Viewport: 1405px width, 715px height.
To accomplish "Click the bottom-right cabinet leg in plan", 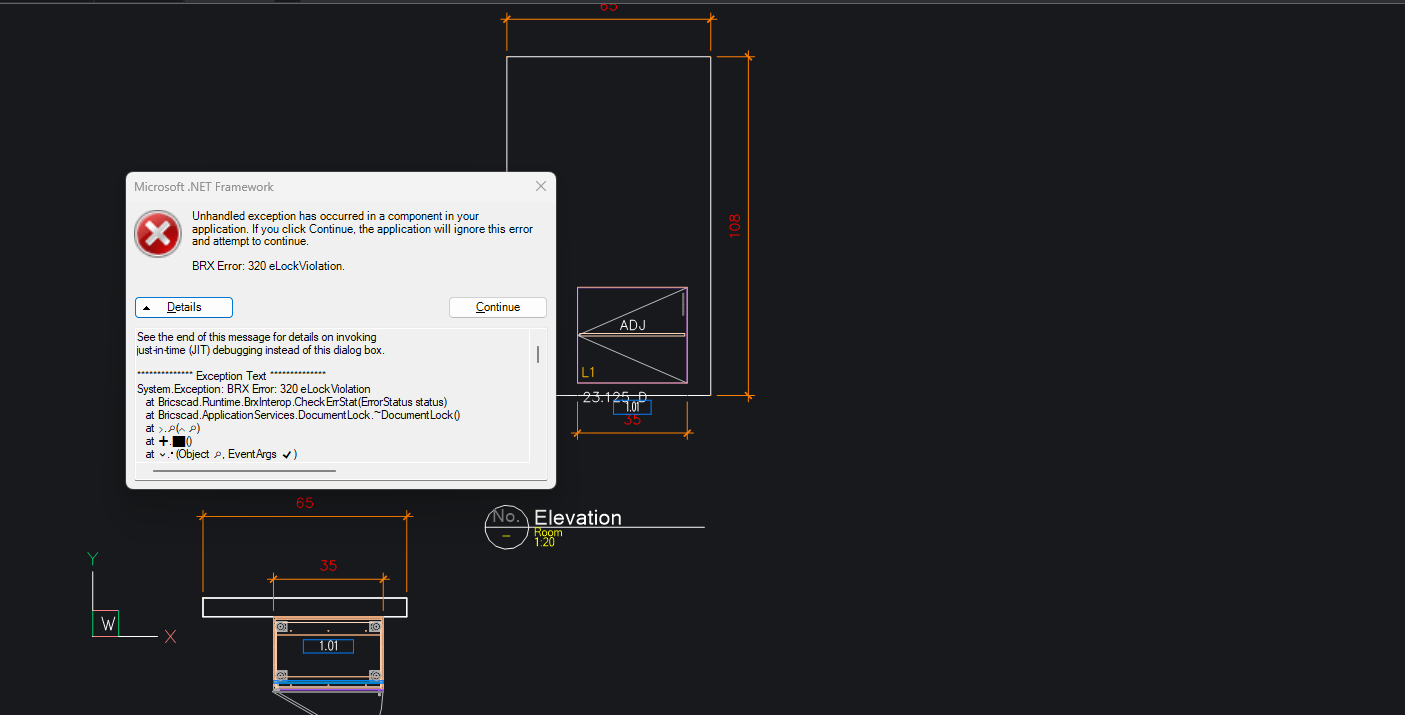I will tap(375, 675).
